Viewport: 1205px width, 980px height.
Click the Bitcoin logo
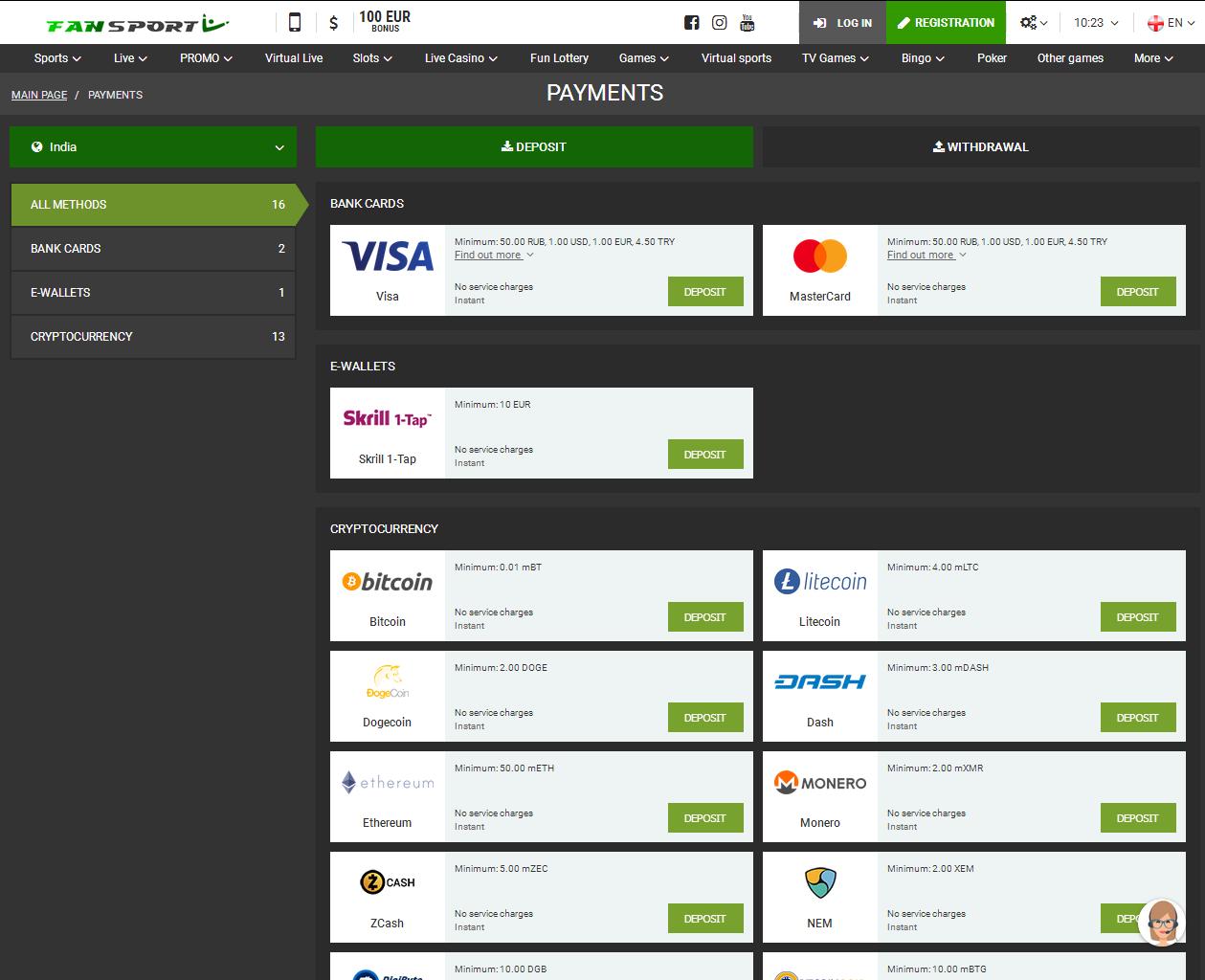click(x=388, y=581)
